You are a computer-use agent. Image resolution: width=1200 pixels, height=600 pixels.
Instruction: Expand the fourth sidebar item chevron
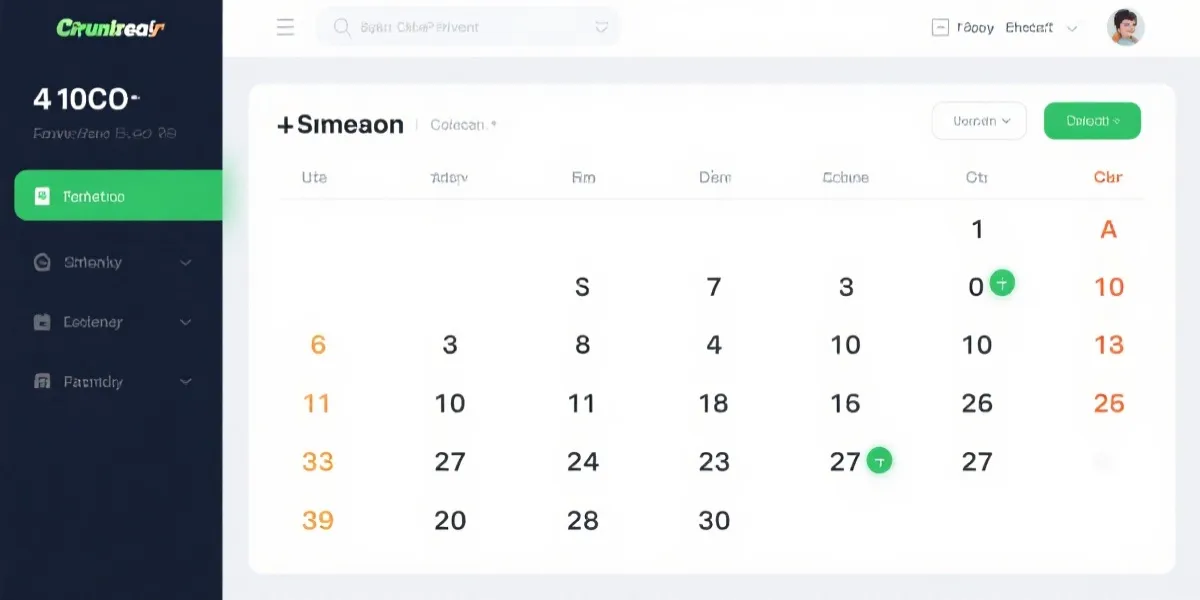point(185,381)
